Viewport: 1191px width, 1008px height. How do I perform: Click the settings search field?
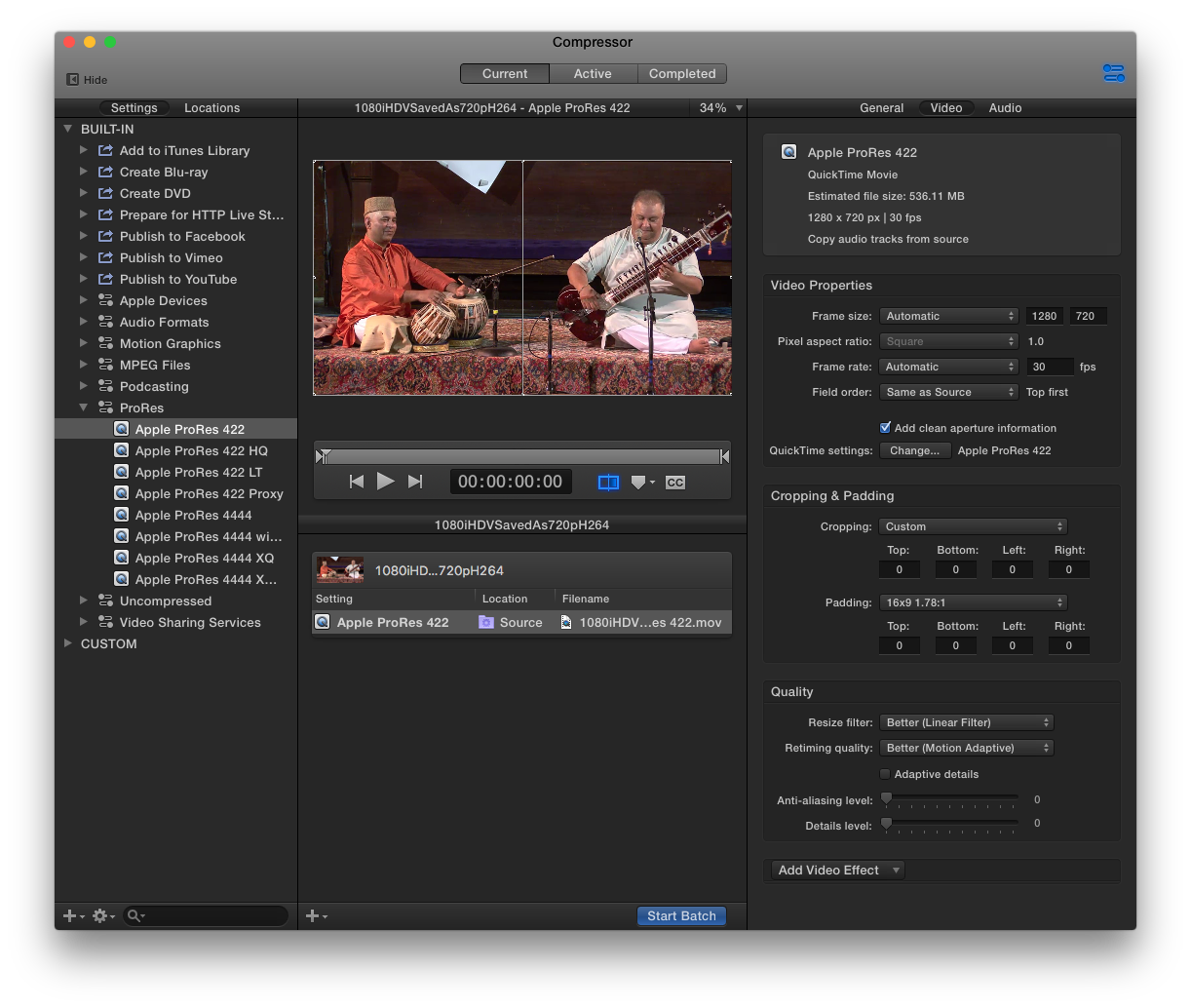pos(207,916)
